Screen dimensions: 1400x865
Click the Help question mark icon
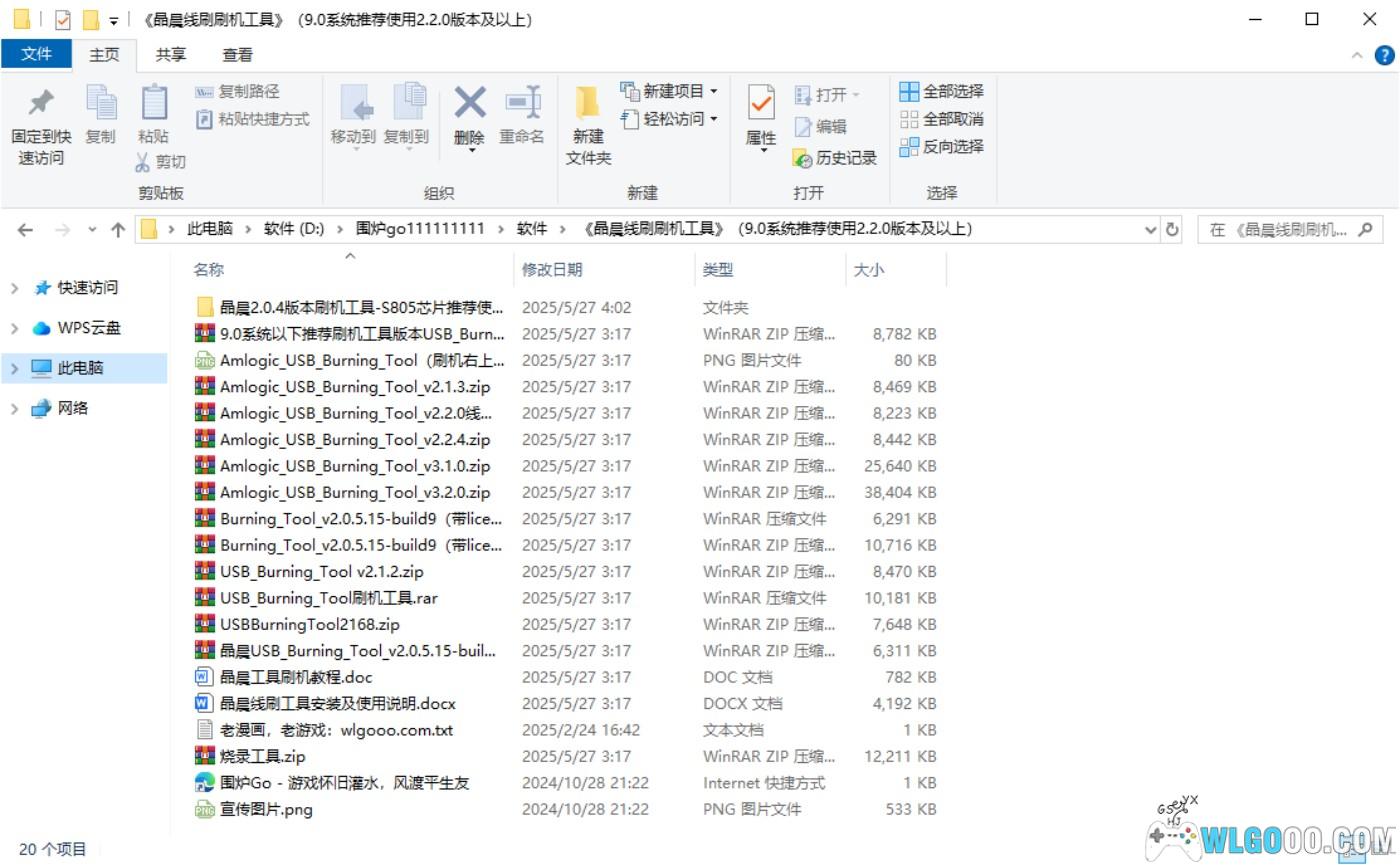point(1385,55)
